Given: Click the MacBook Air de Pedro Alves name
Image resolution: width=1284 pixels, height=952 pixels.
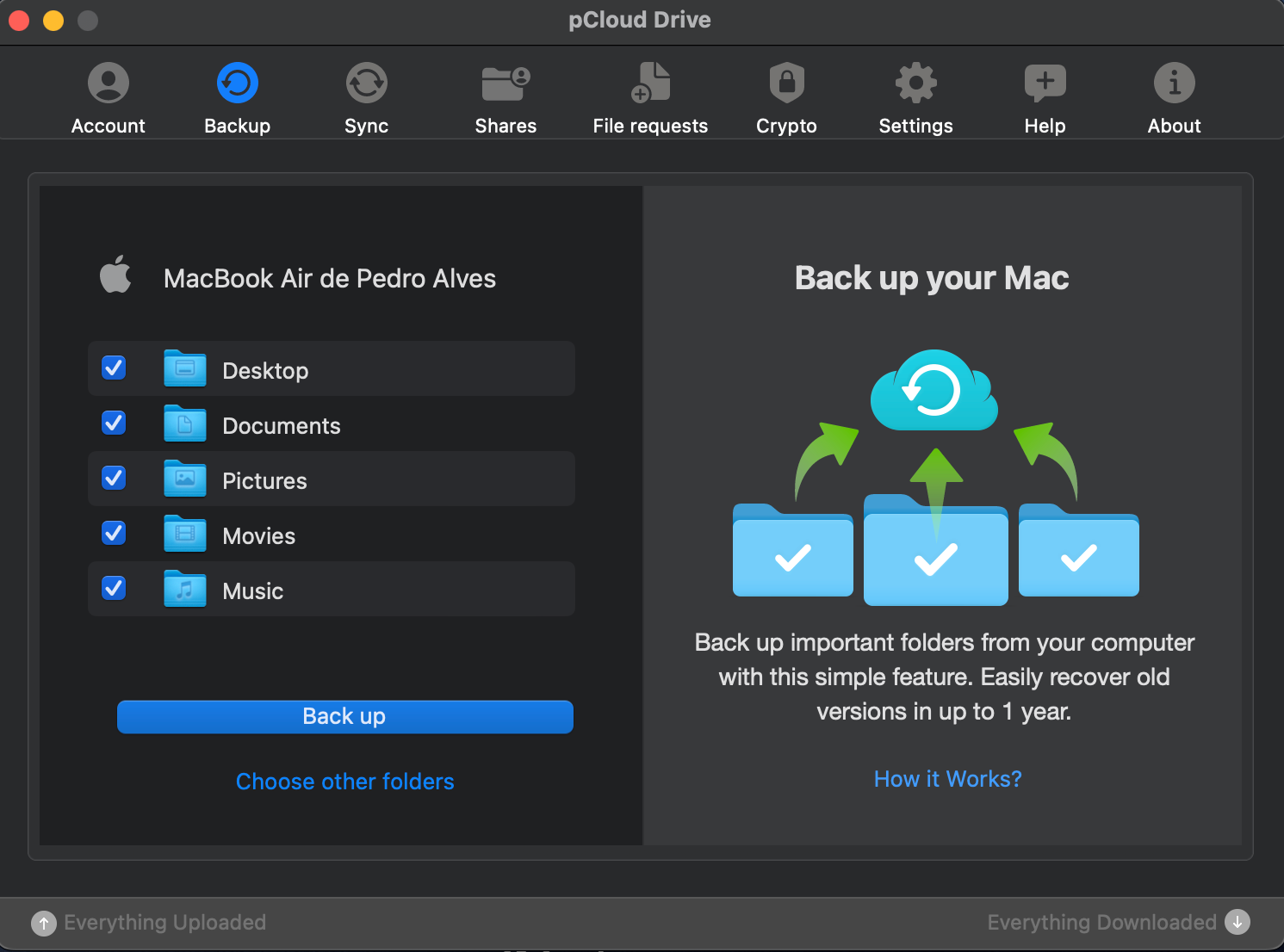Looking at the screenshot, I should [x=330, y=279].
